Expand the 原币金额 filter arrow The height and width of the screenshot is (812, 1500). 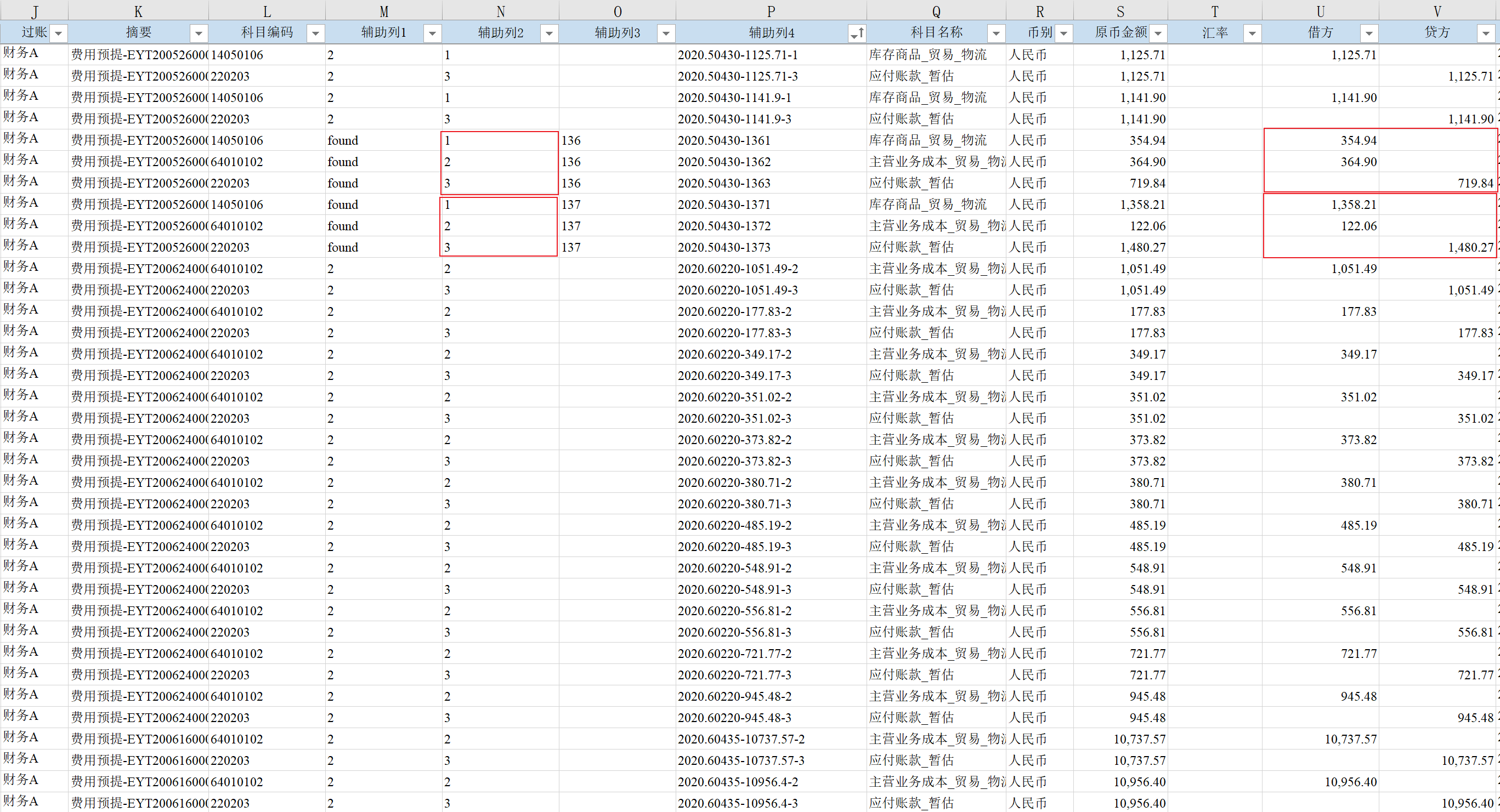coord(1158,33)
